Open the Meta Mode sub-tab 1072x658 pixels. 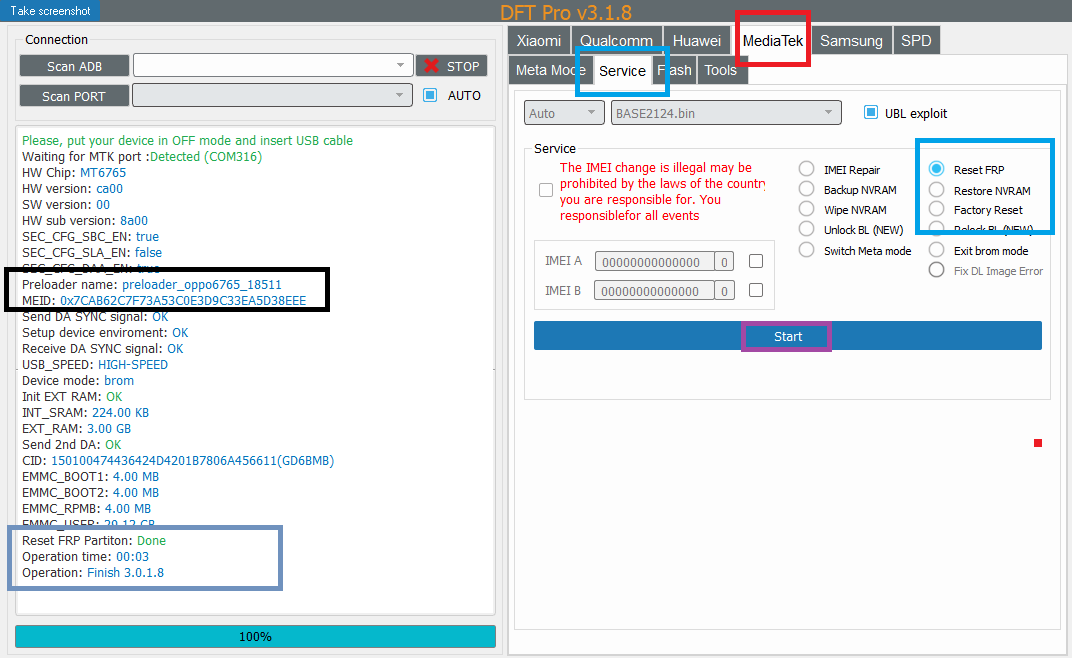(550, 70)
